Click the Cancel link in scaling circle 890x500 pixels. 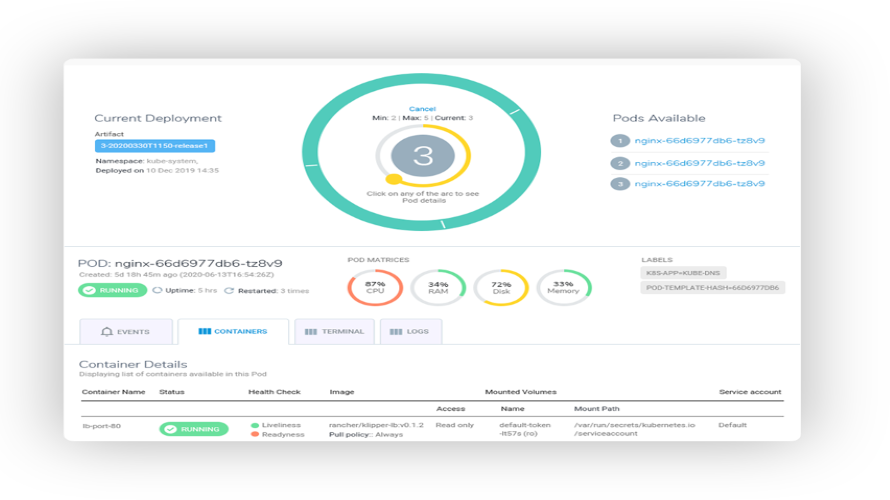422,109
